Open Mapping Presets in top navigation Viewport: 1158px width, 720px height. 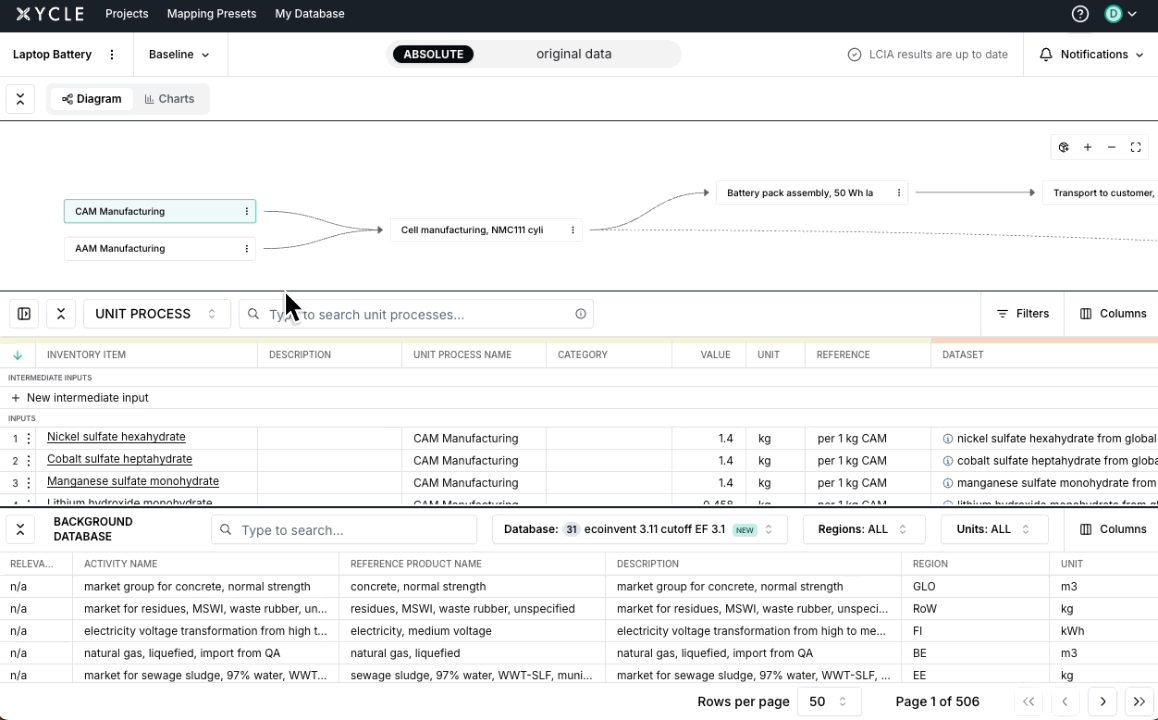pyautogui.click(x=211, y=14)
